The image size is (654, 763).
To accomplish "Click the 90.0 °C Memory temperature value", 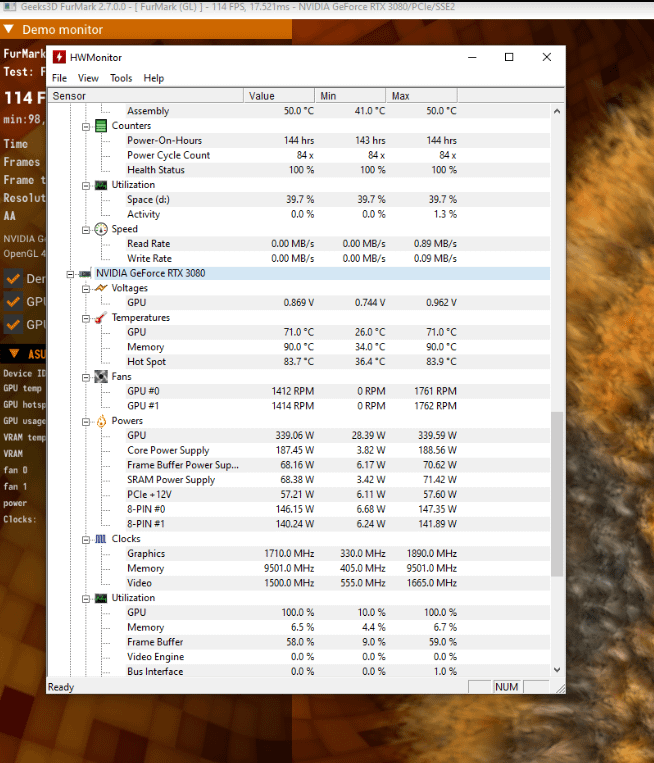I will 298,347.
